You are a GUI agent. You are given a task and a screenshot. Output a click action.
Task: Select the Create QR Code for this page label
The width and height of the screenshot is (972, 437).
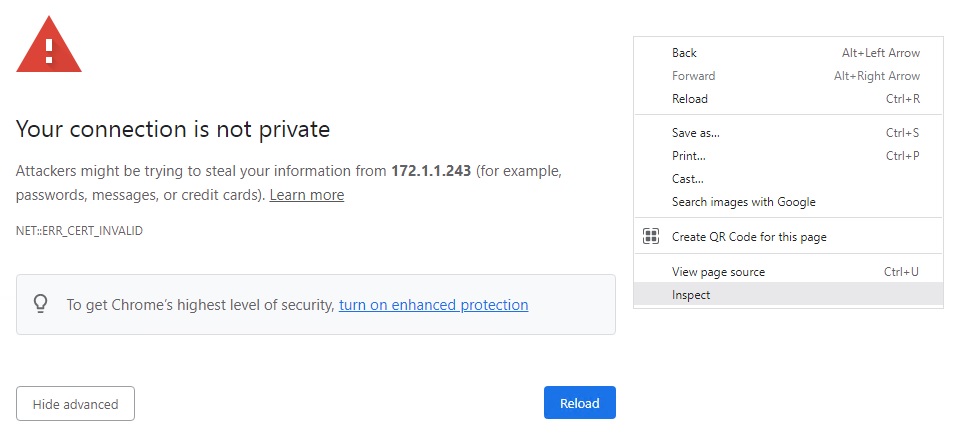tap(749, 237)
